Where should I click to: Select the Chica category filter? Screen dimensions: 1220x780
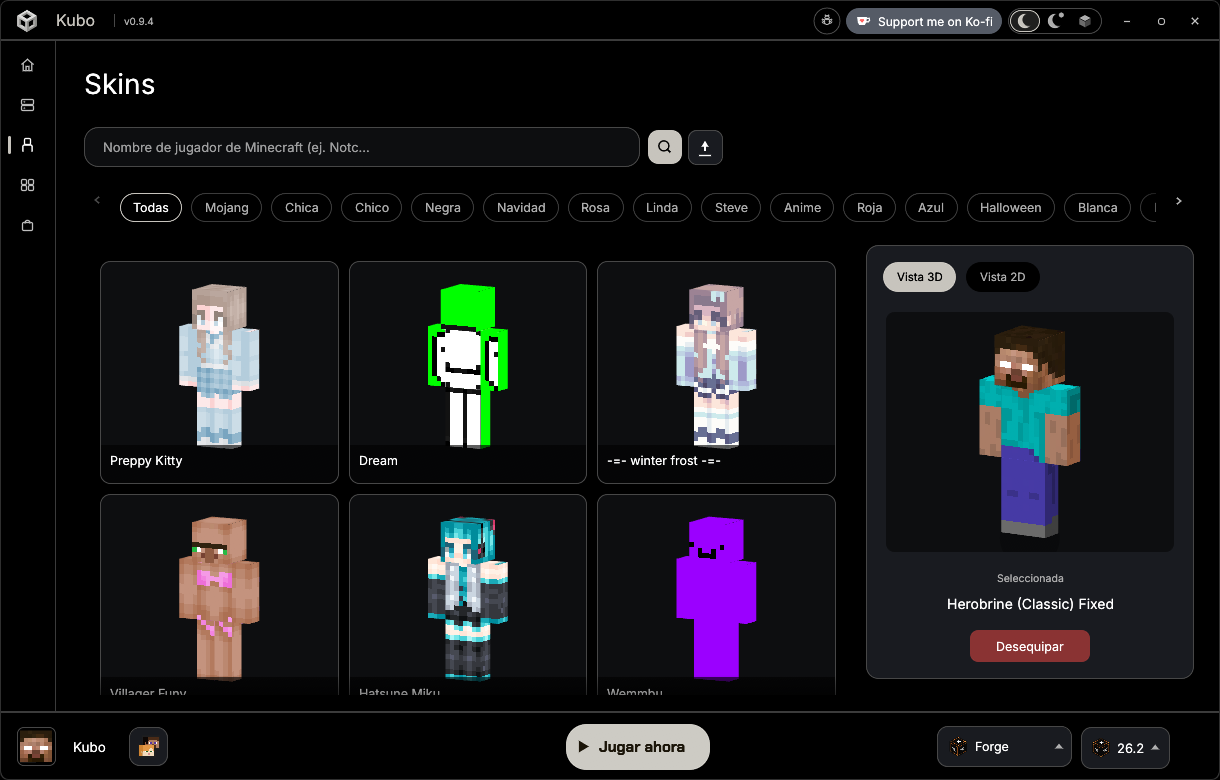tap(302, 208)
